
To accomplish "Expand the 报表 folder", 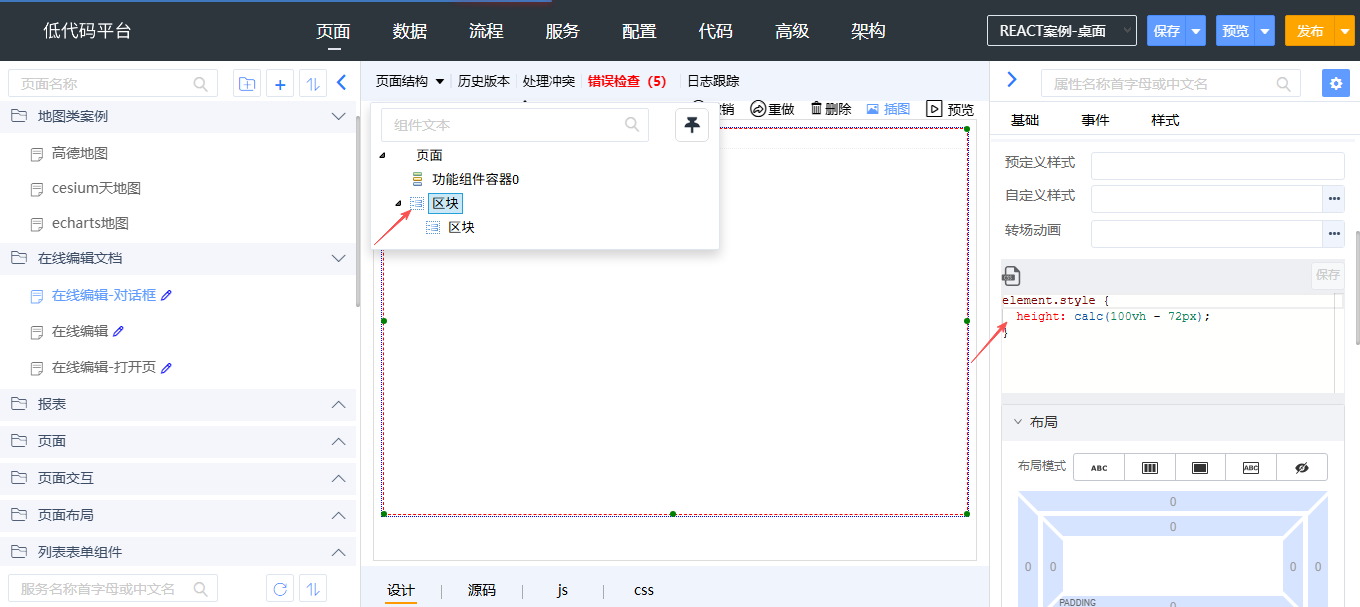I will point(339,404).
